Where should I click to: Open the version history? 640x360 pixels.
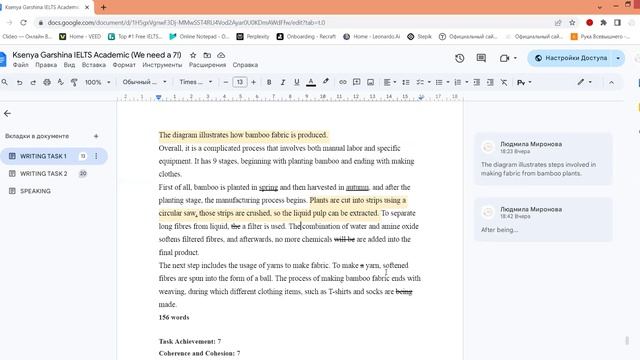click(x=460, y=58)
